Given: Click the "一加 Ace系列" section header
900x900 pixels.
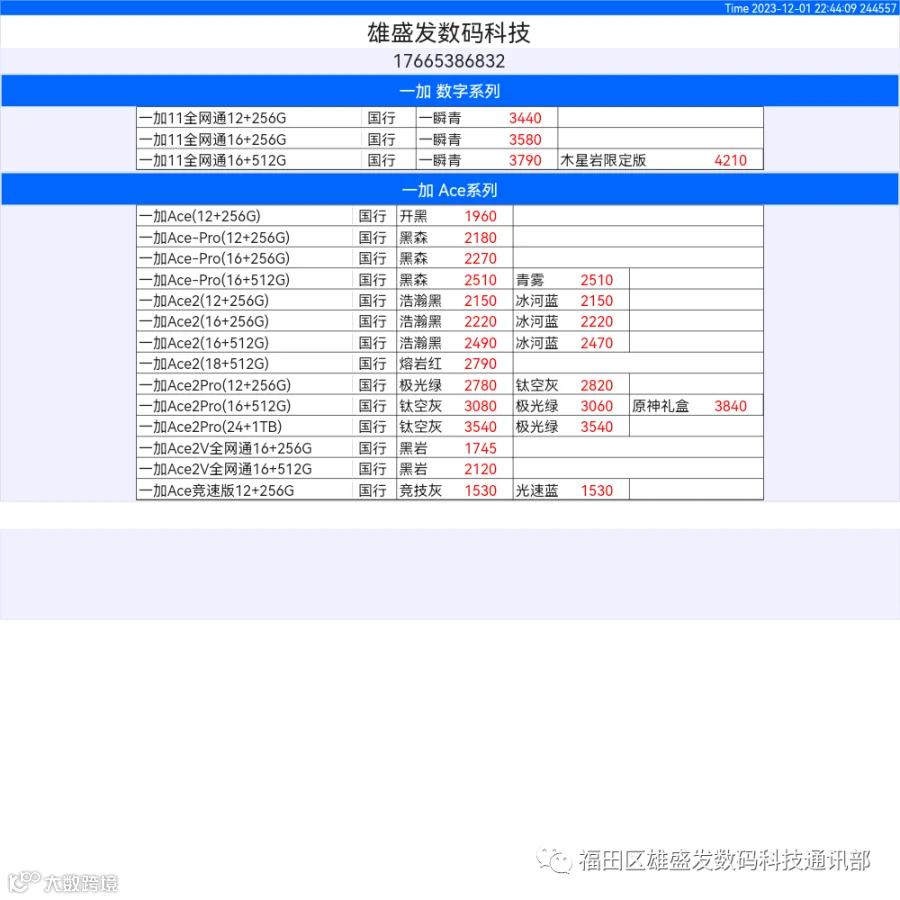Looking at the screenshot, I should 449,190.
